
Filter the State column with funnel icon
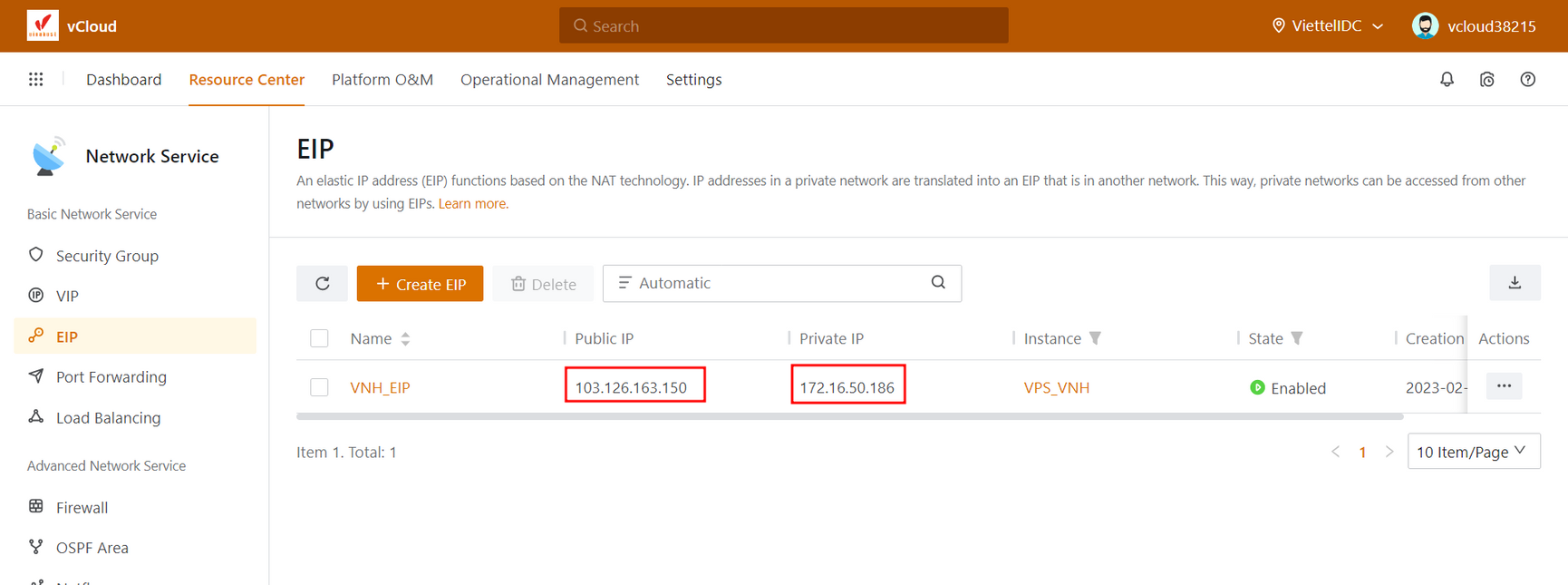coord(1297,338)
